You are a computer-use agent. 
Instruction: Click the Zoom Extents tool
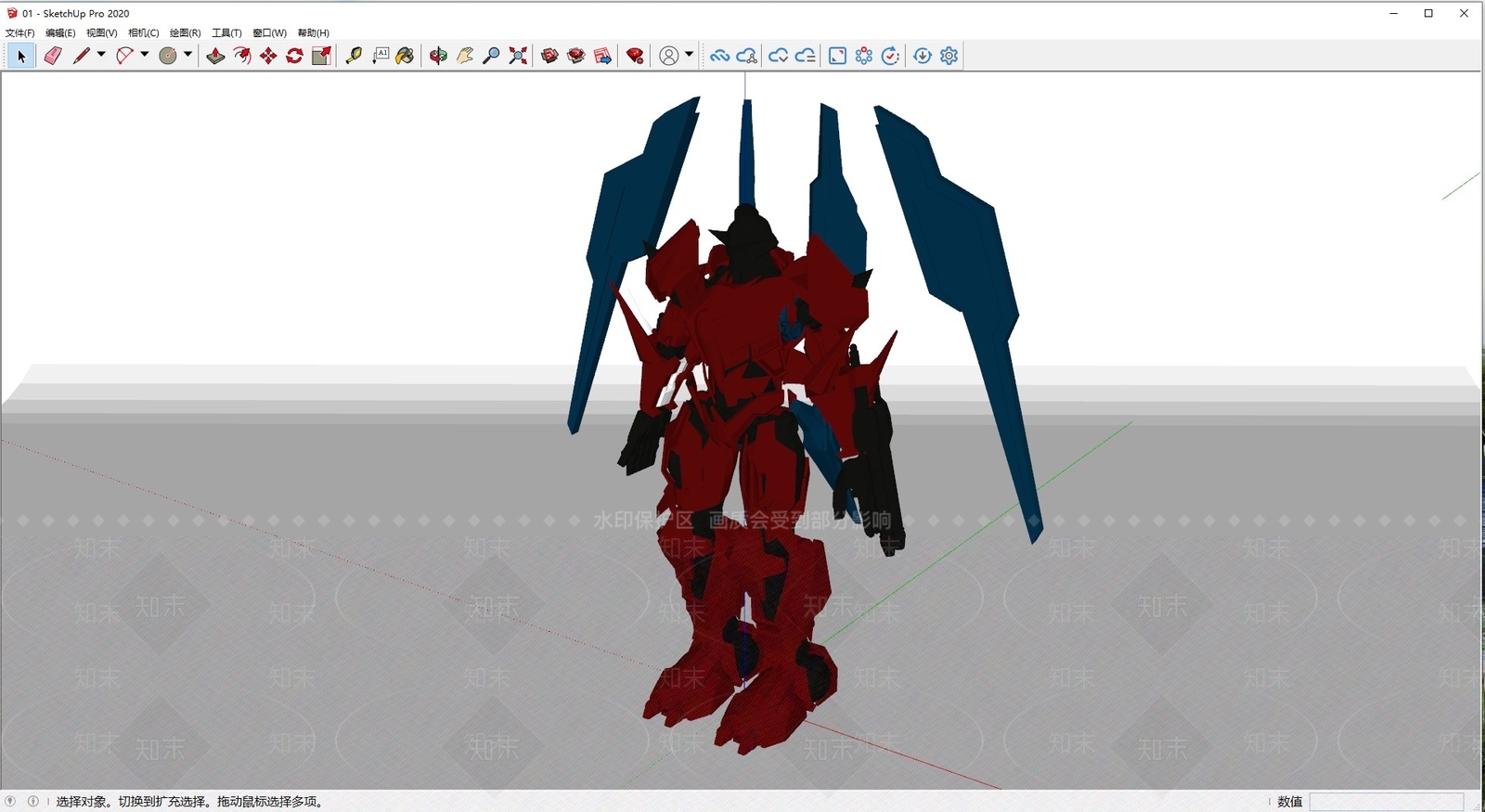(518, 56)
